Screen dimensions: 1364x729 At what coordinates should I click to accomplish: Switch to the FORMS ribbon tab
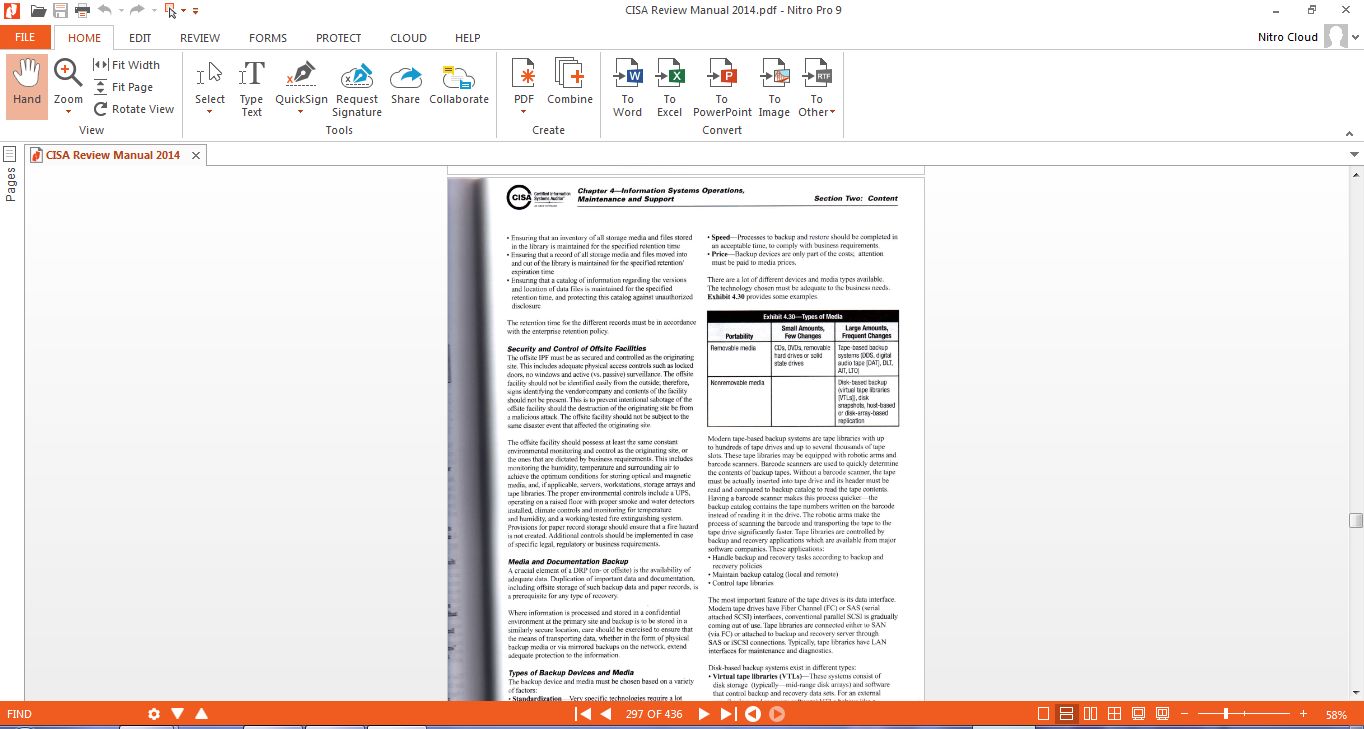click(x=268, y=38)
